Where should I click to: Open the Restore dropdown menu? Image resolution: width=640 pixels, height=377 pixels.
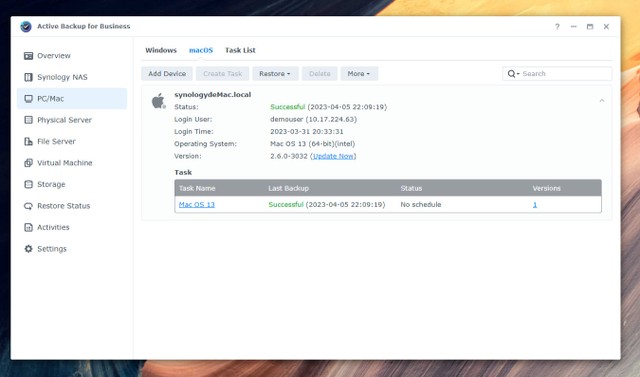point(275,74)
